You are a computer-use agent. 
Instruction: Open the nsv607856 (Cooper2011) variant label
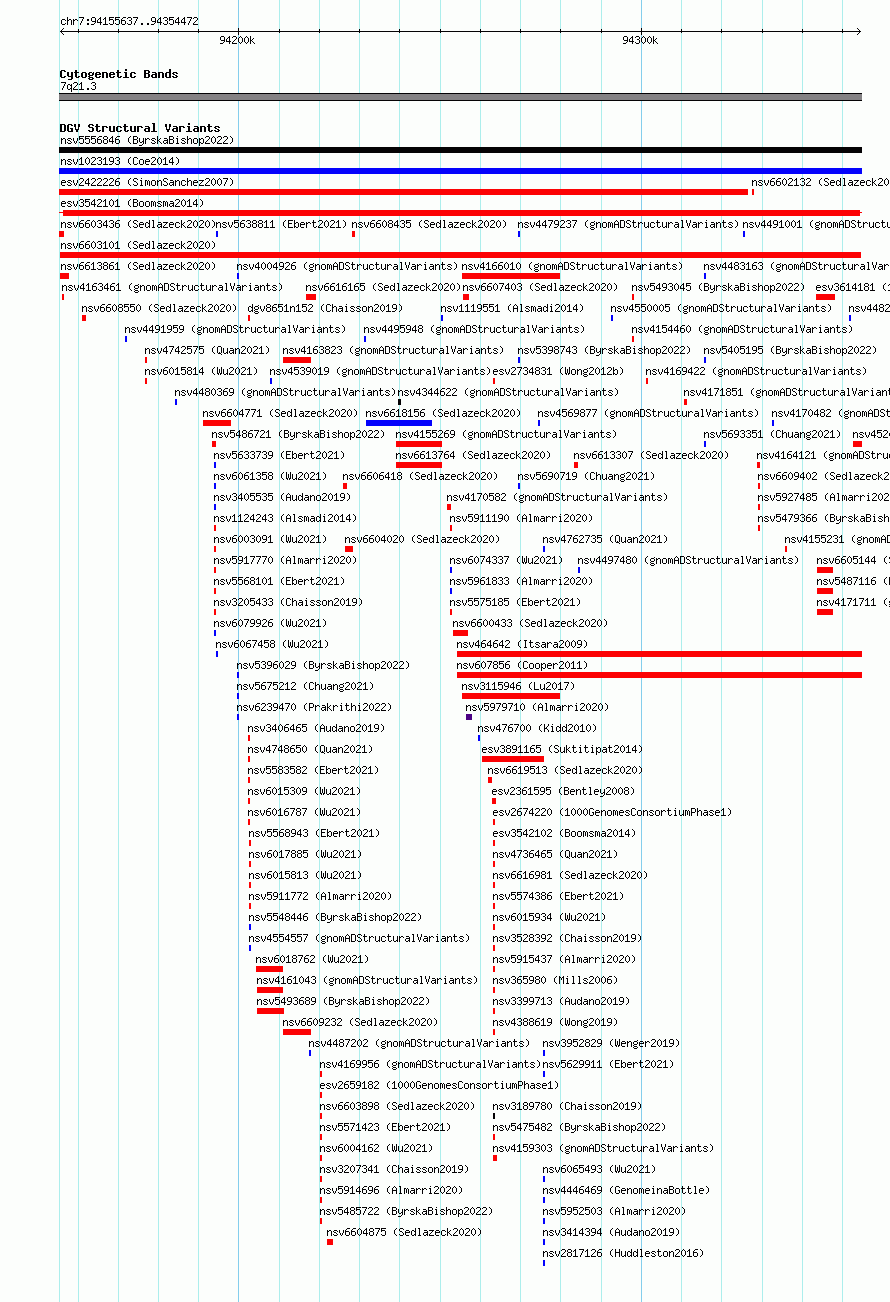523,665
